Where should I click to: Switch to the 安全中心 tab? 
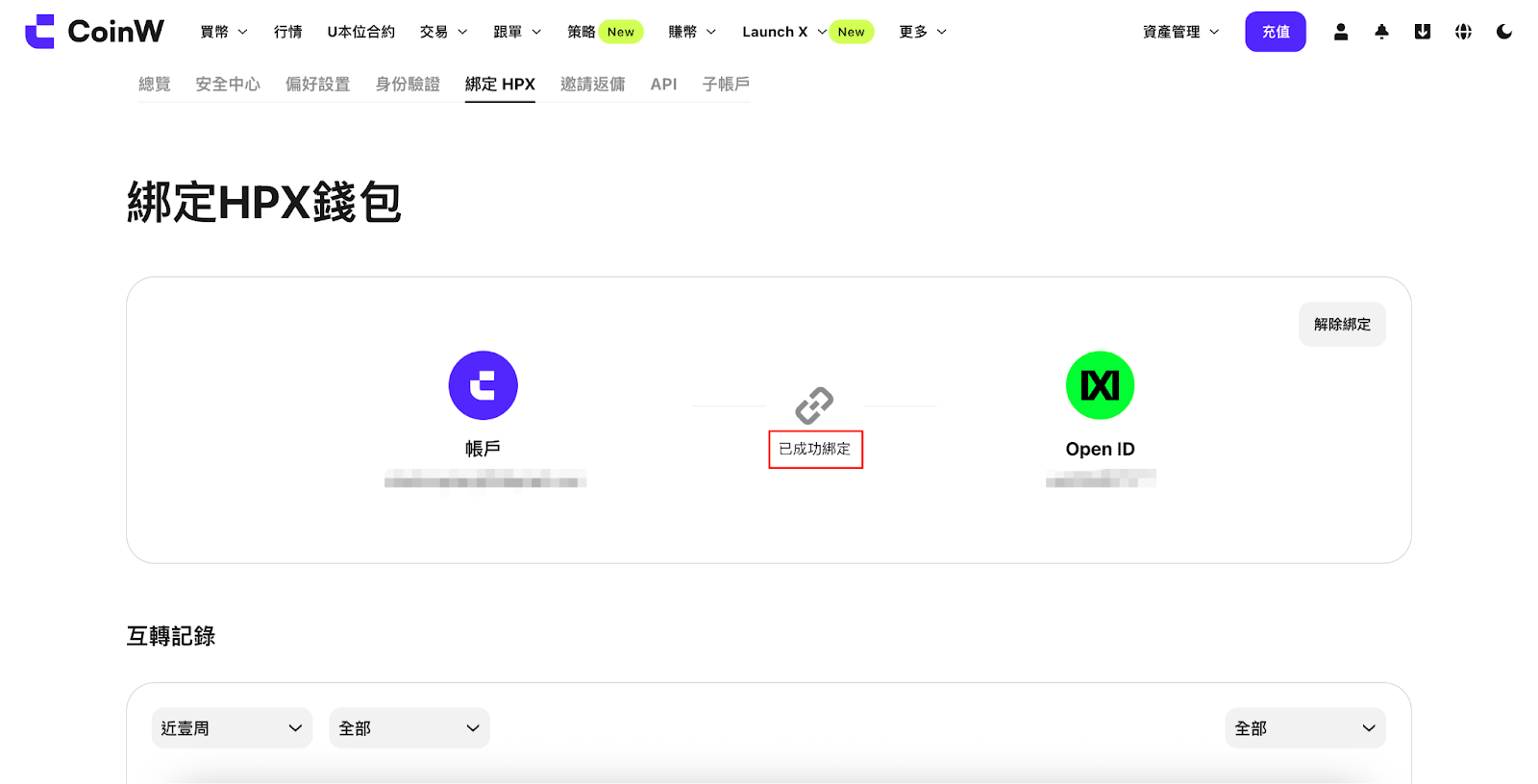pos(228,85)
